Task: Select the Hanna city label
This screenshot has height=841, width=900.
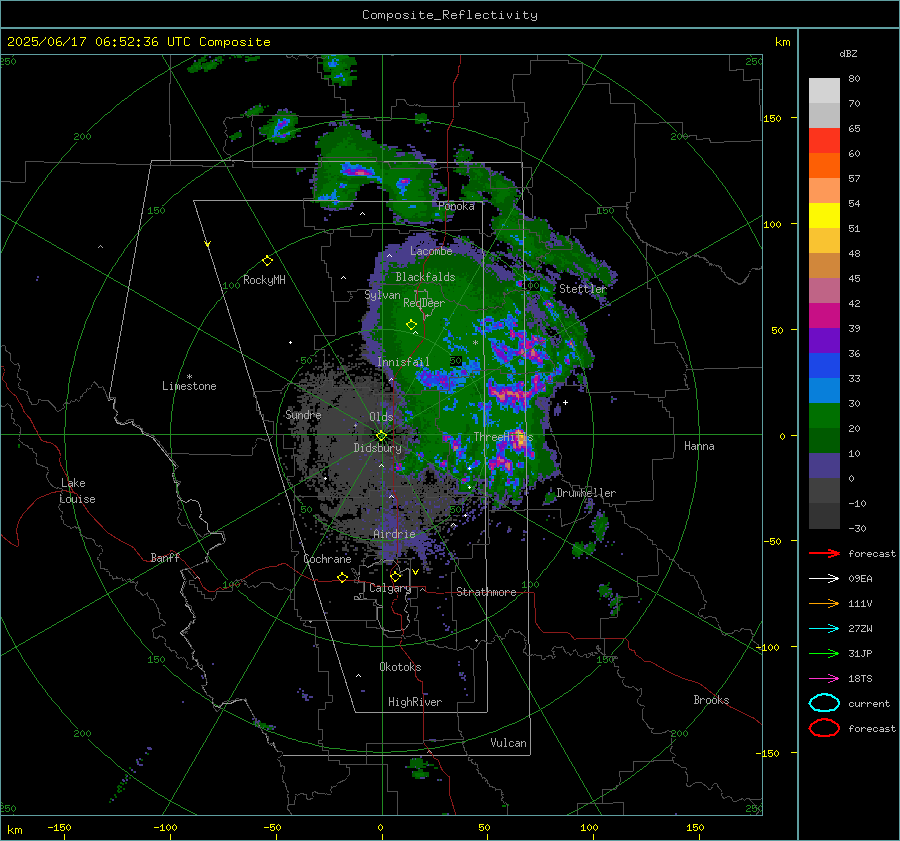Action: click(x=699, y=446)
